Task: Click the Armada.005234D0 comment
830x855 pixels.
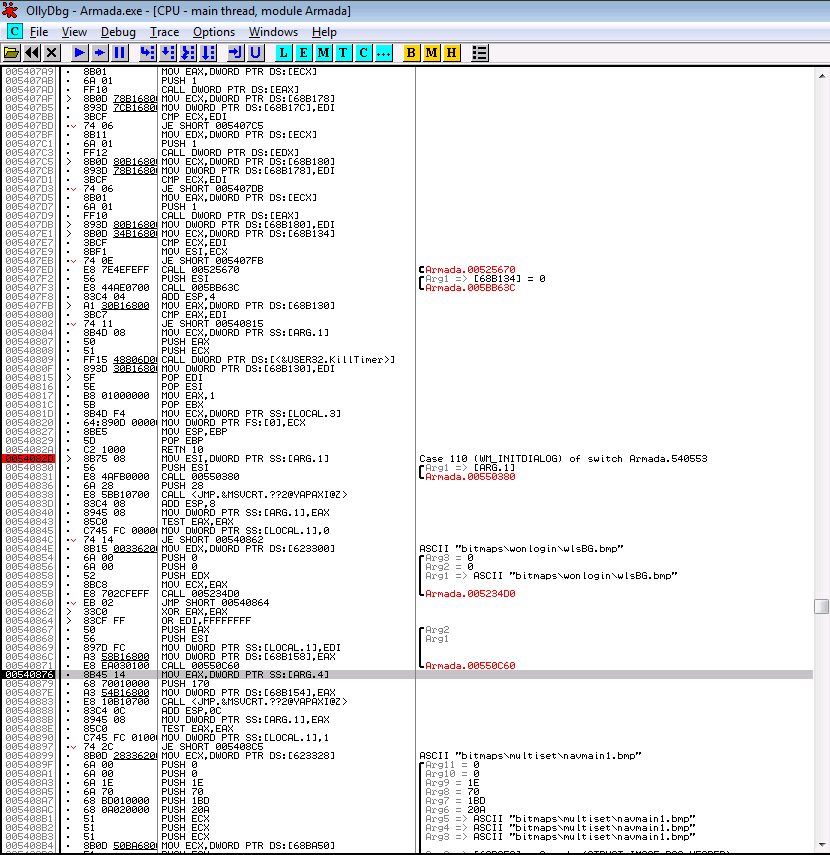Action: click(x=470, y=594)
